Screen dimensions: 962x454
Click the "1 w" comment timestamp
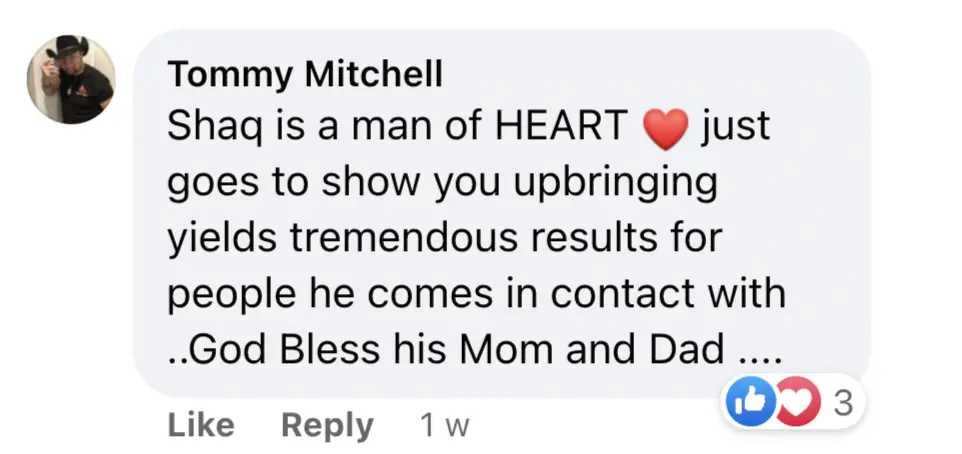444,426
